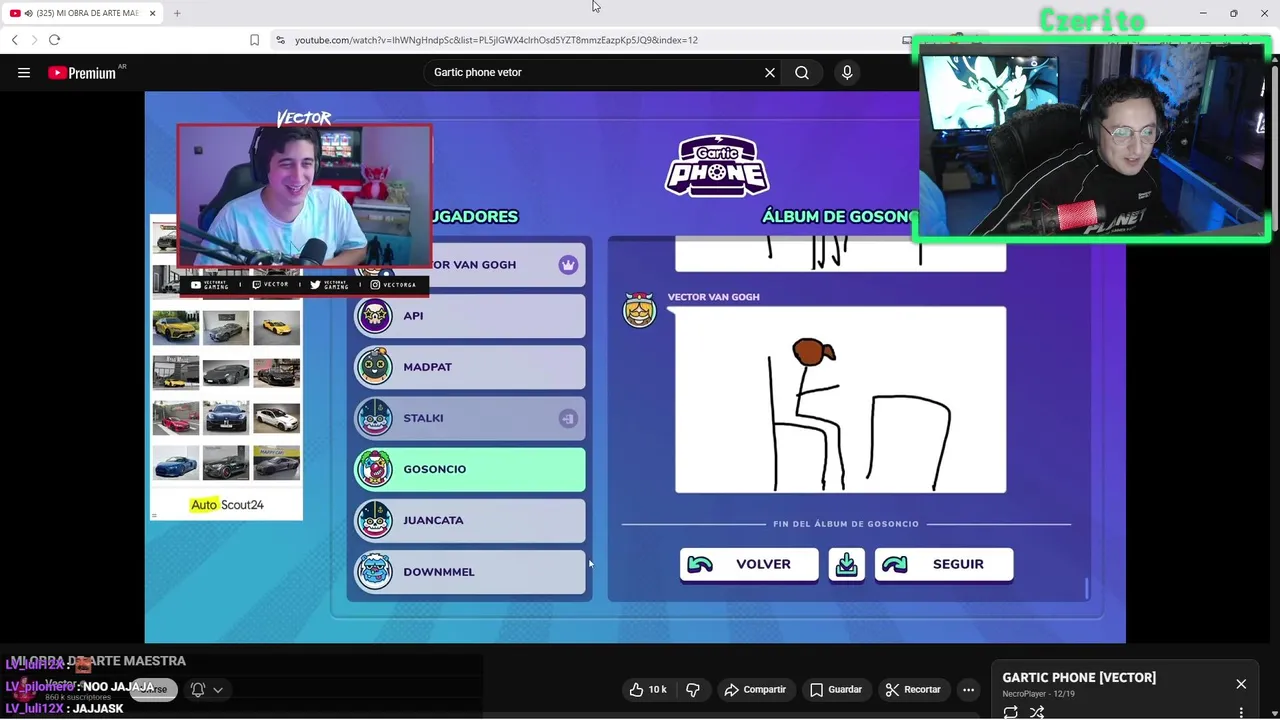Toggle playlist shuffle
The height and width of the screenshot is (720, 1280).
1037,712
